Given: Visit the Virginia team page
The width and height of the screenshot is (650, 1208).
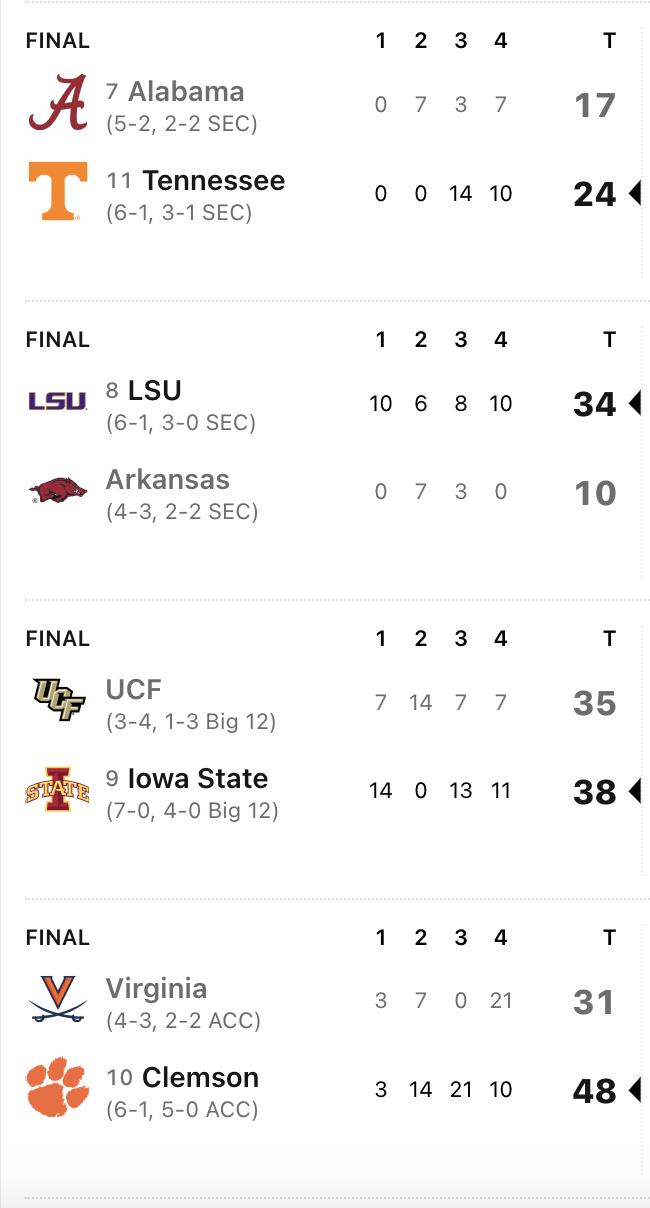Looking at the screenshot, I should coord(157,988).
